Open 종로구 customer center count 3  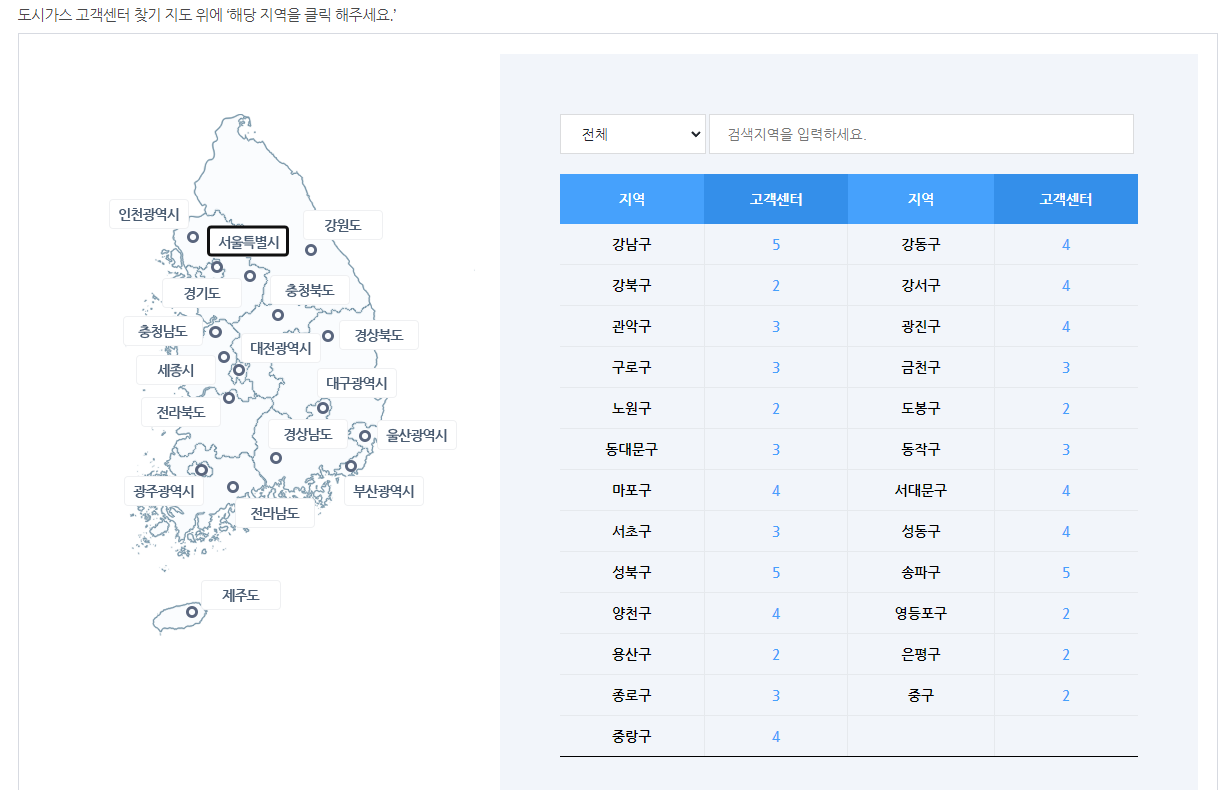coord(776,695)
